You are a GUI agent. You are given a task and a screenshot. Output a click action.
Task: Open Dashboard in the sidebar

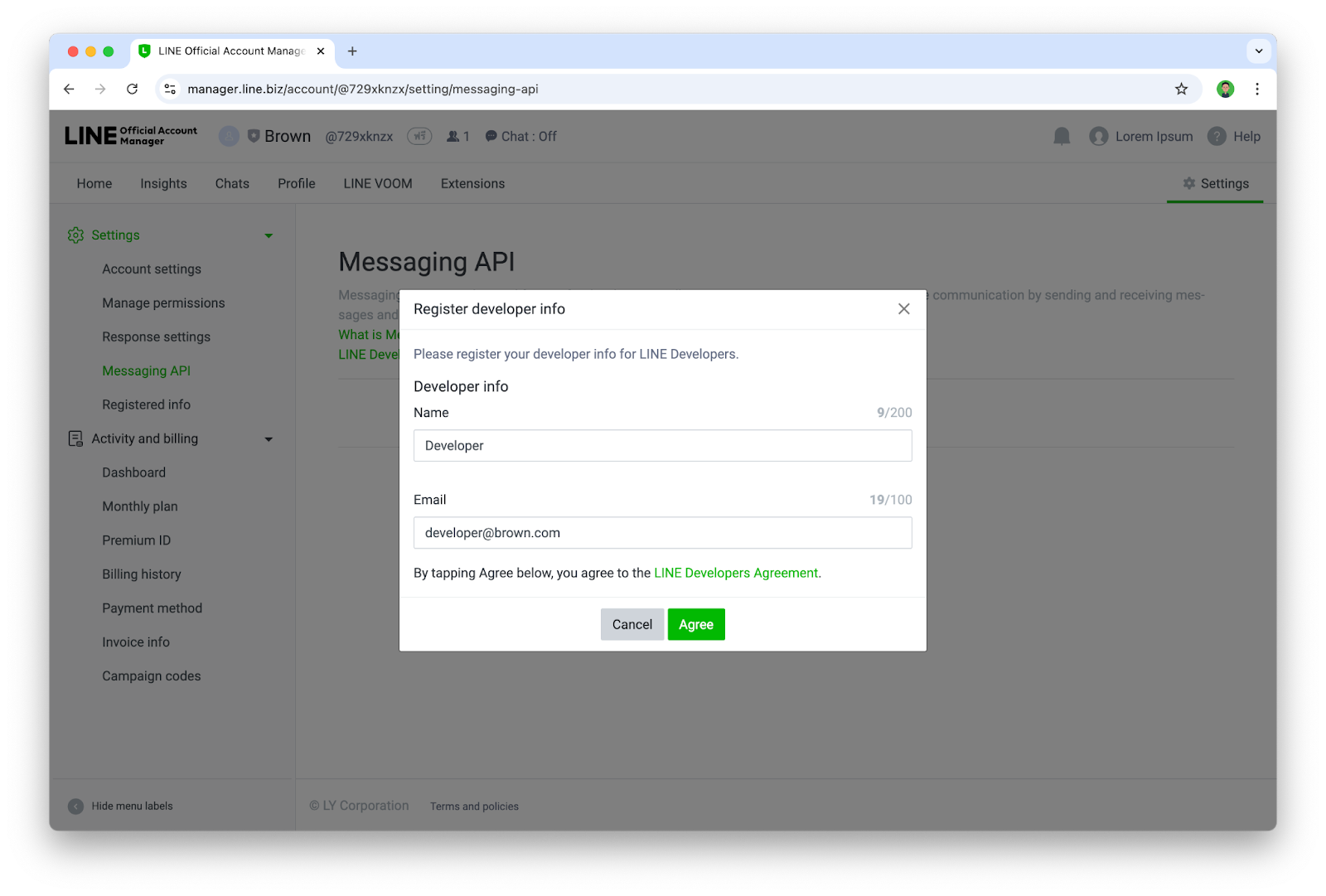click(x=133, y=472)
